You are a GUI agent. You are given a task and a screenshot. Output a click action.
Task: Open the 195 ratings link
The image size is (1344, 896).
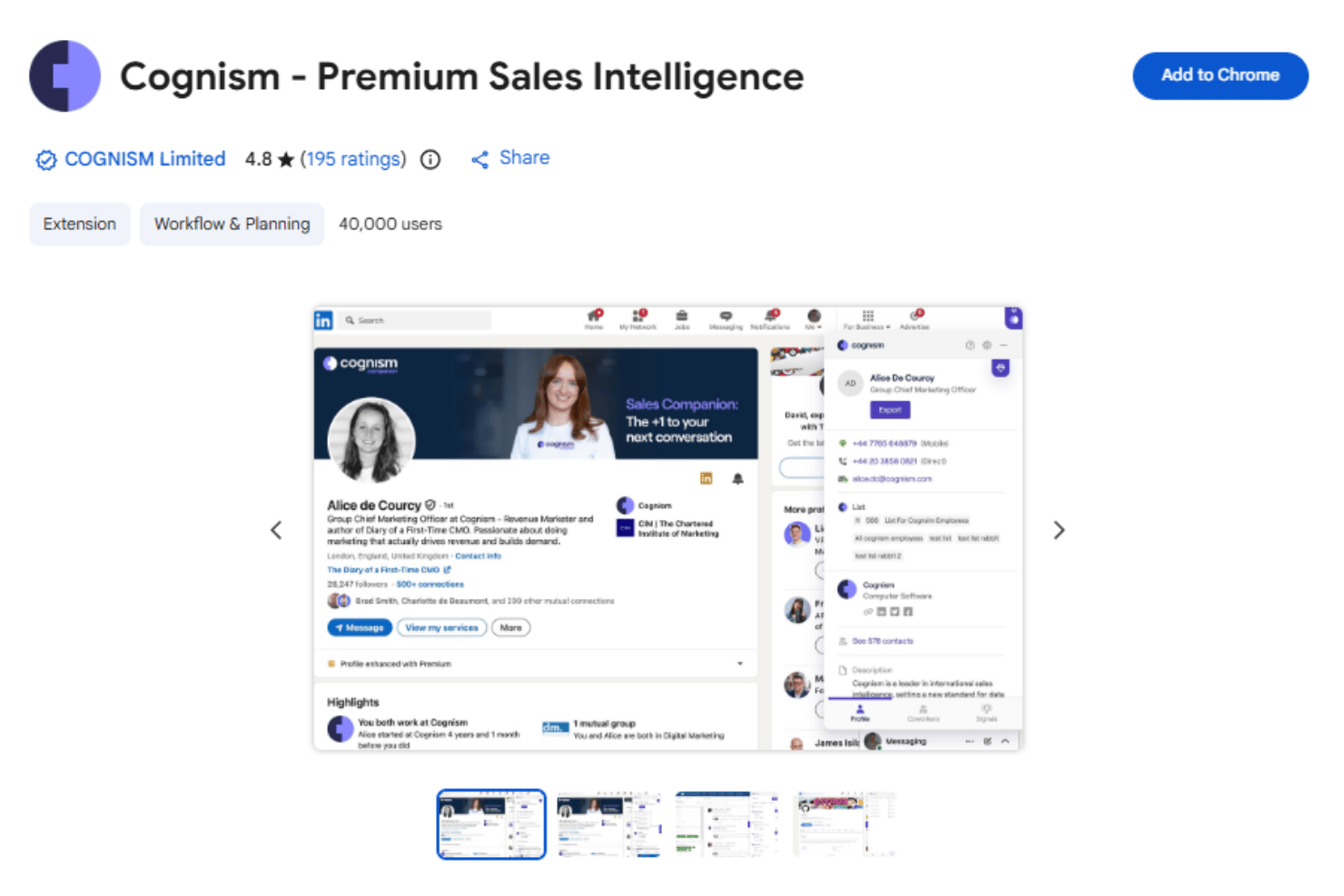click(x=353, y=159)
